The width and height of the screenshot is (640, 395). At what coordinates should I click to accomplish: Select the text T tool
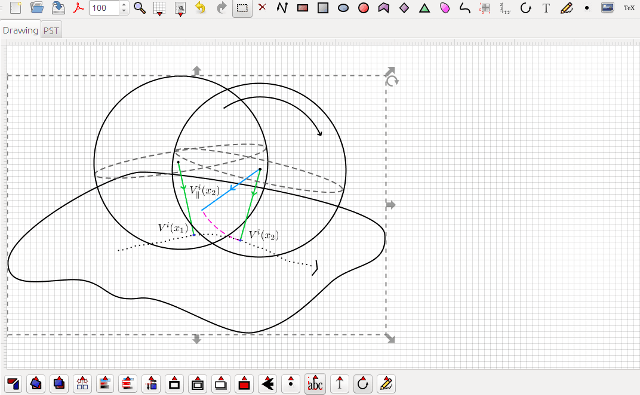coord(546,8)
